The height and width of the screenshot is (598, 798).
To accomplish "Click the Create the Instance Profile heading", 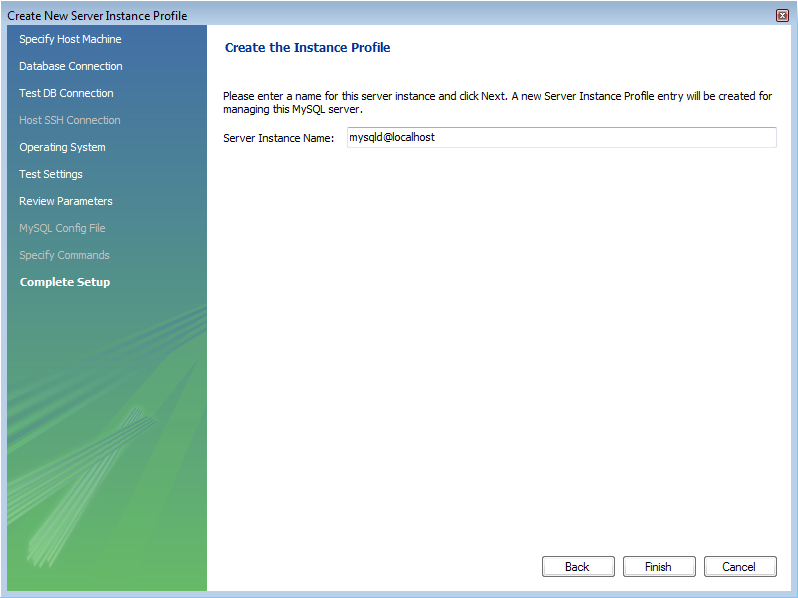I will tap(307, 47).
